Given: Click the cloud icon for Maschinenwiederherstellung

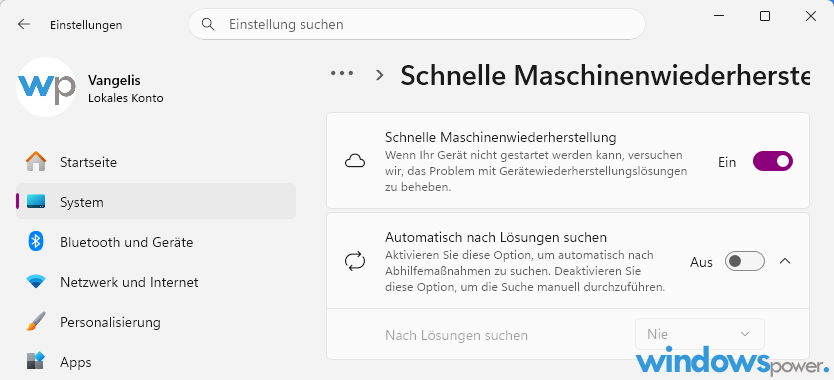Looking at the screenshot, I should [355, 161].
